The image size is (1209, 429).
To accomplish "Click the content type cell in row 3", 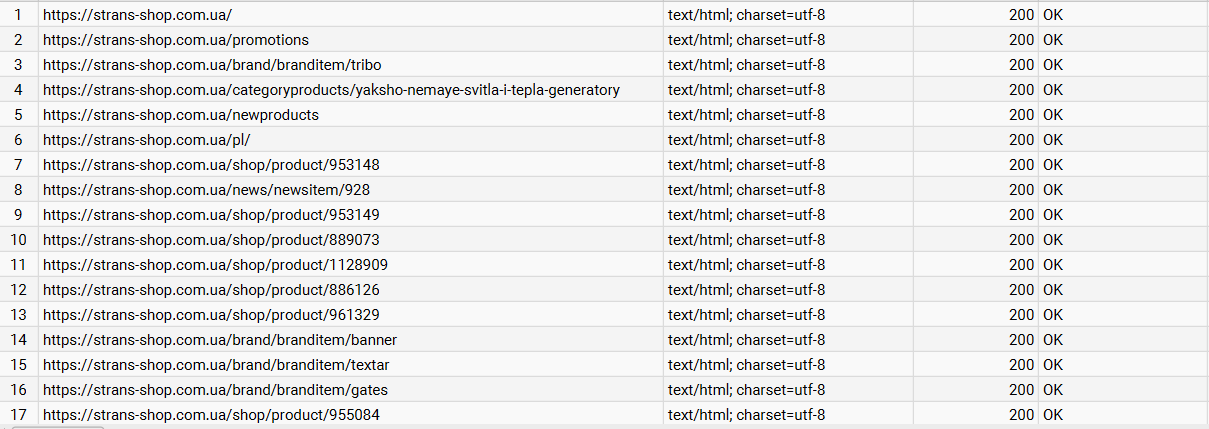I will pos(746,65).
